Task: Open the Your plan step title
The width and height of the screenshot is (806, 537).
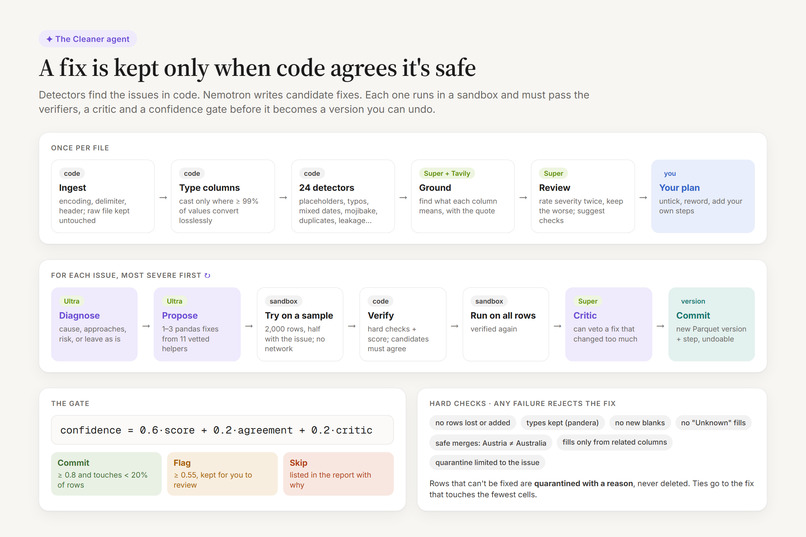Action: pyautogui.click(x=680, y=188)
